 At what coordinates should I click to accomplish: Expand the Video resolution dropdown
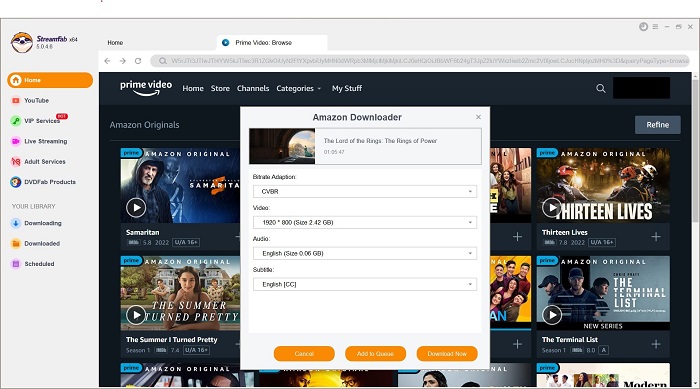[365, 222]
